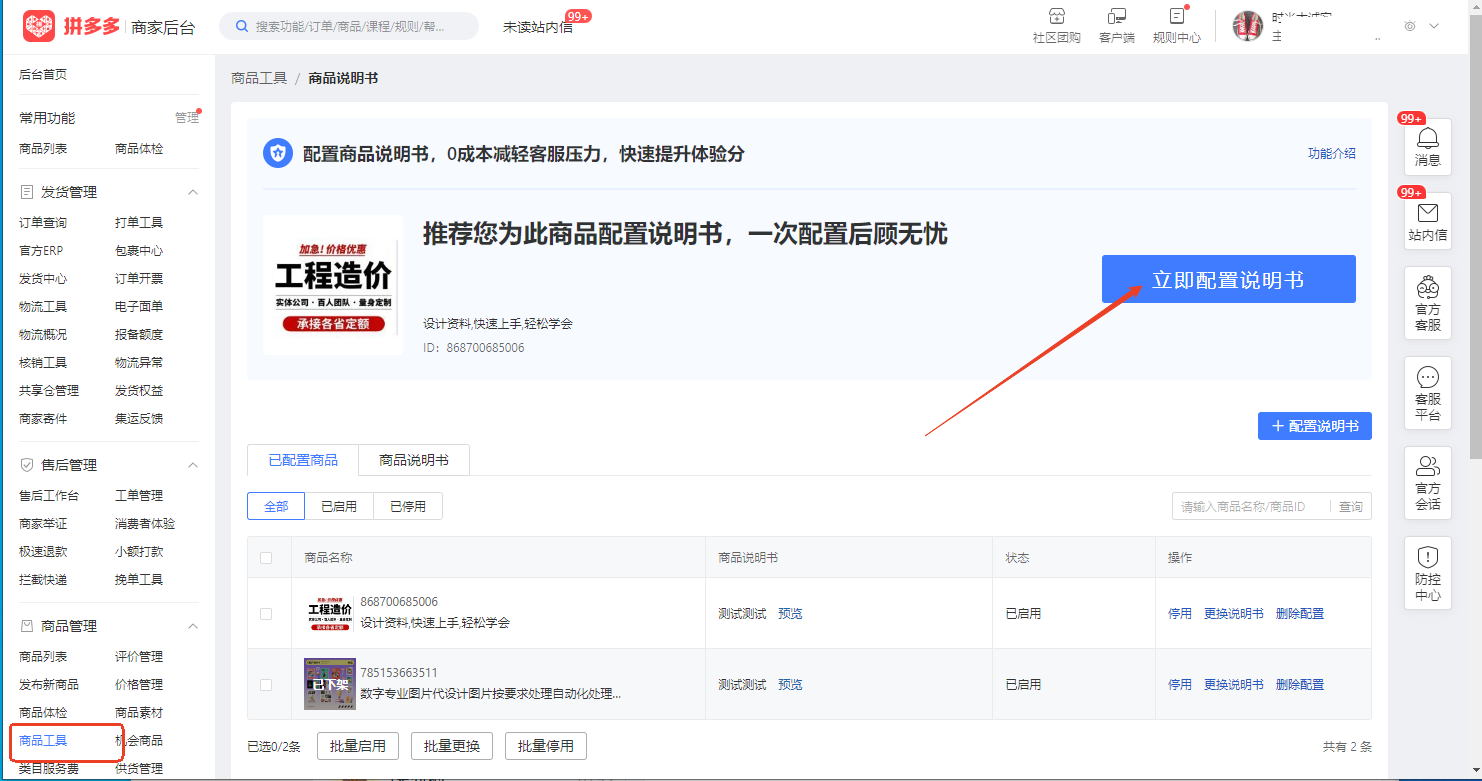Tick the checkbox for product 785153663511
1482x781 pixels.
click(266, 685)
